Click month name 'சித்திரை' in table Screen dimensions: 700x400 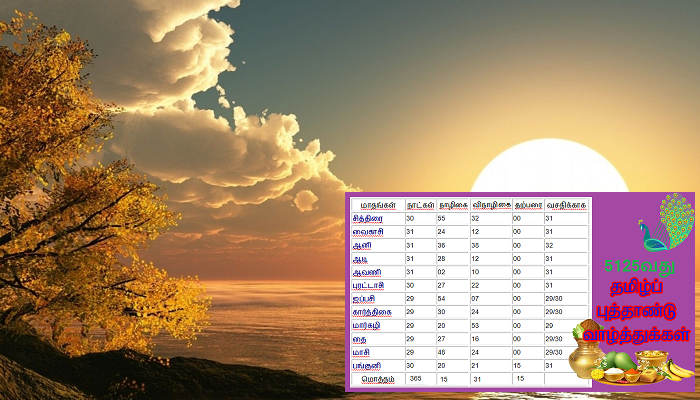[x=367, y=219]
